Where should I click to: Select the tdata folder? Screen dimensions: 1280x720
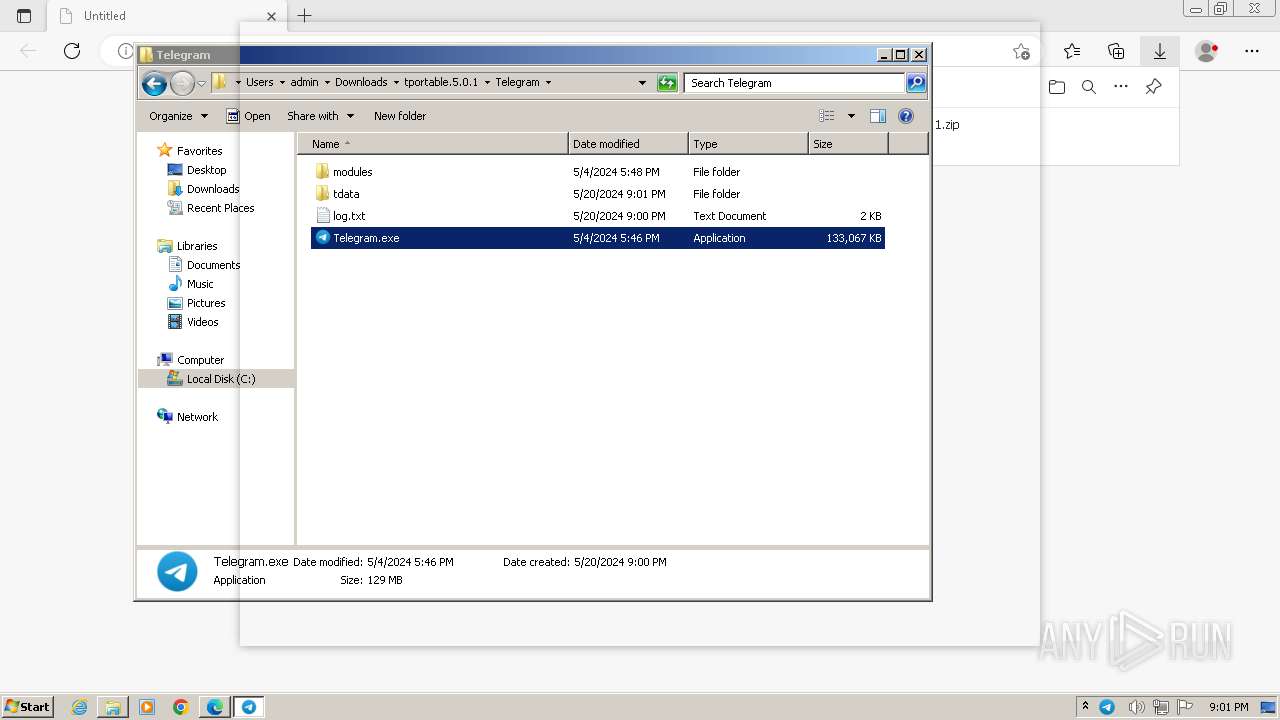(x=598, y=194)
